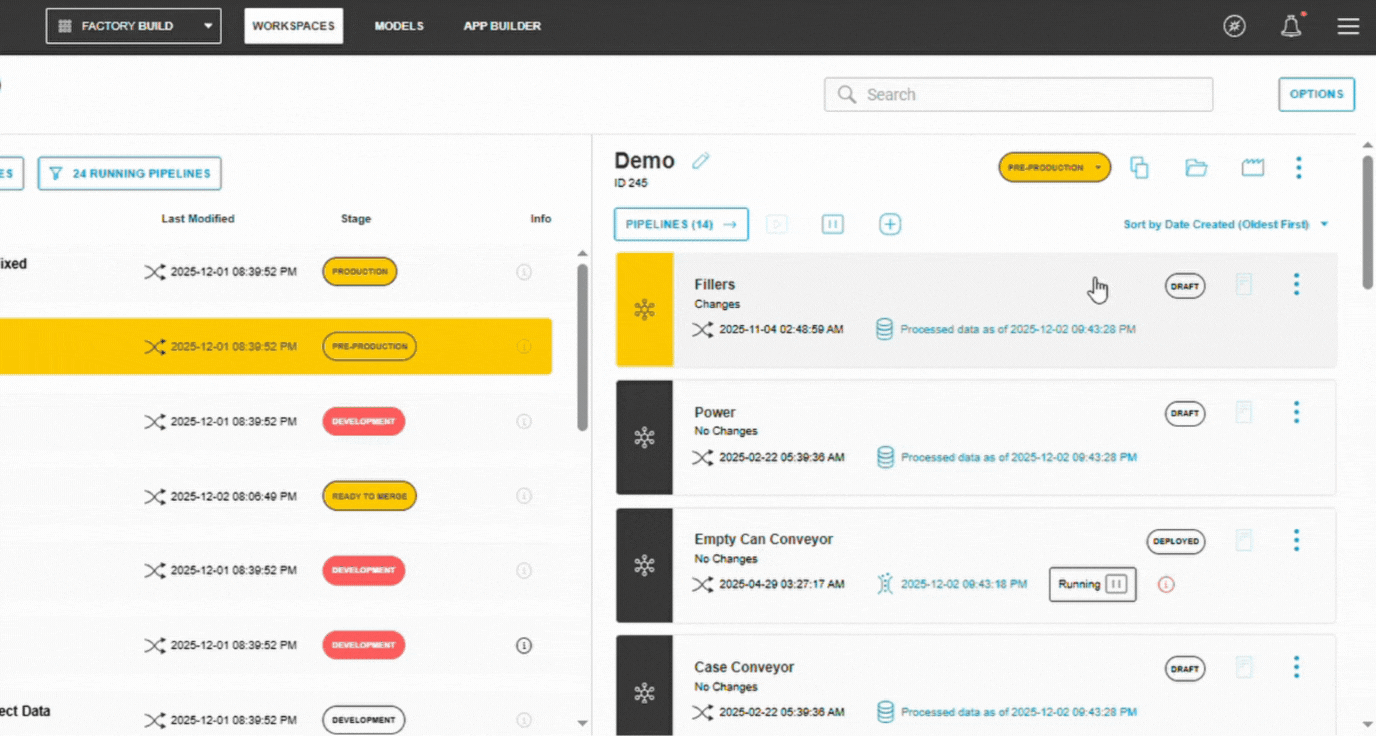Open the hamburger menu

(1348, 27)
